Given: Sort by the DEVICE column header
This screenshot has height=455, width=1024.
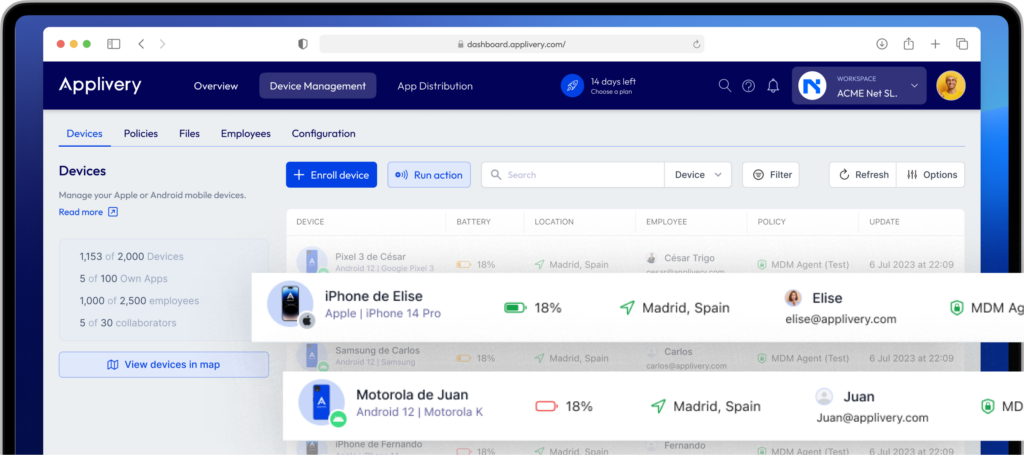Looking at the screenshot, I should 310,222.
